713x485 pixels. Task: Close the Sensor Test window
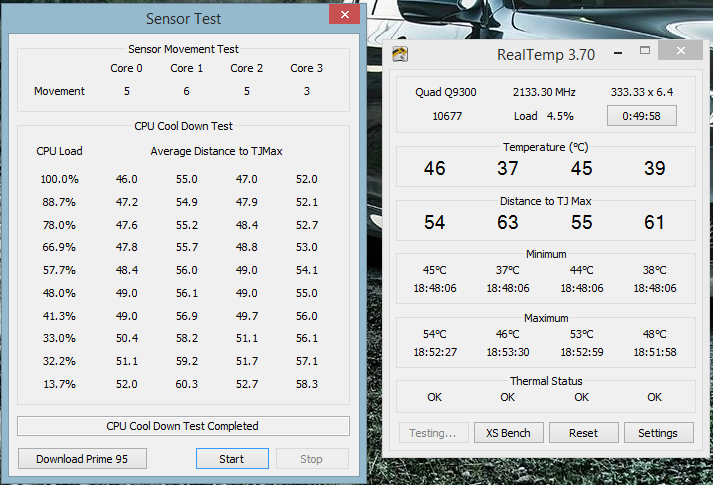click(345, 15)
